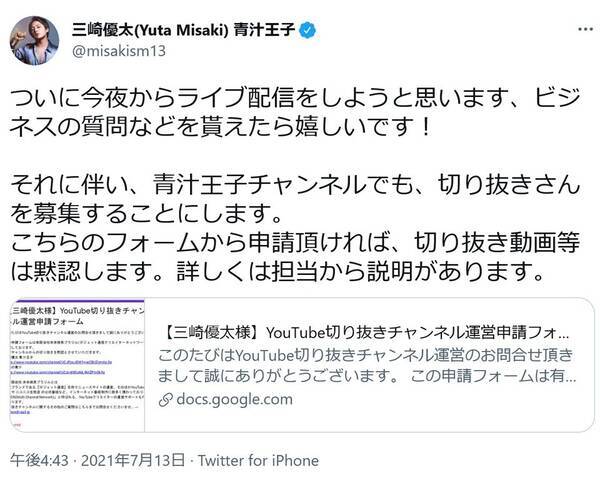
Task: Click the docs.google.com domain link
Action: pyautogui.click(x=235, y=400)
